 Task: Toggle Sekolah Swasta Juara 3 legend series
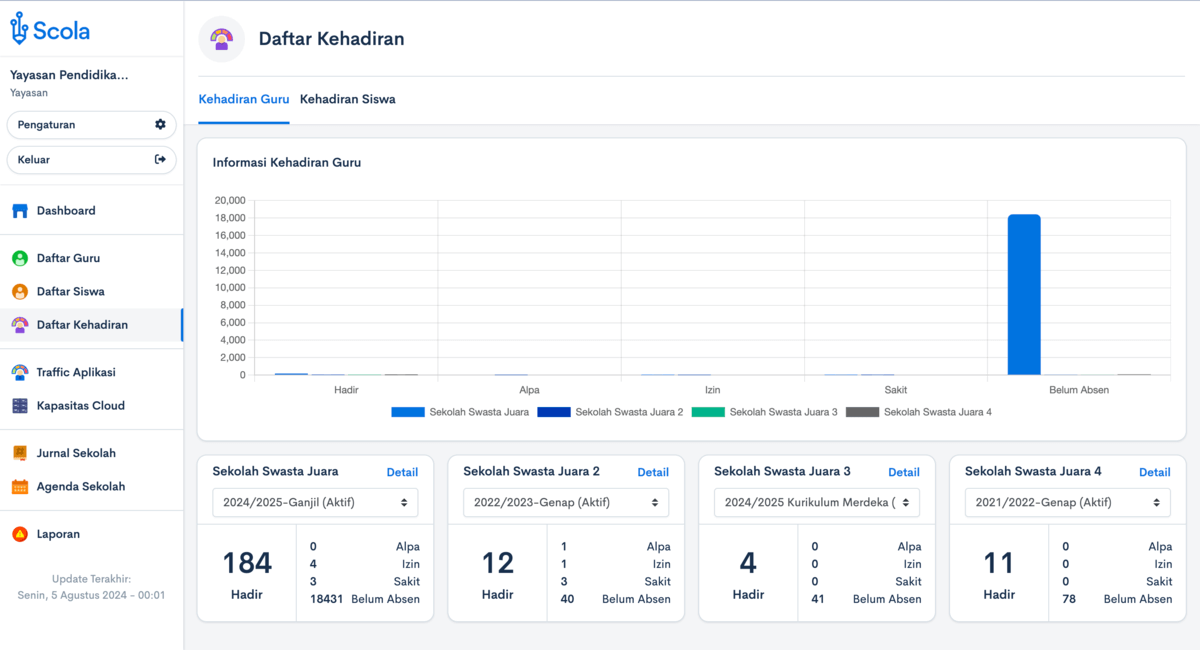point(765,412)
